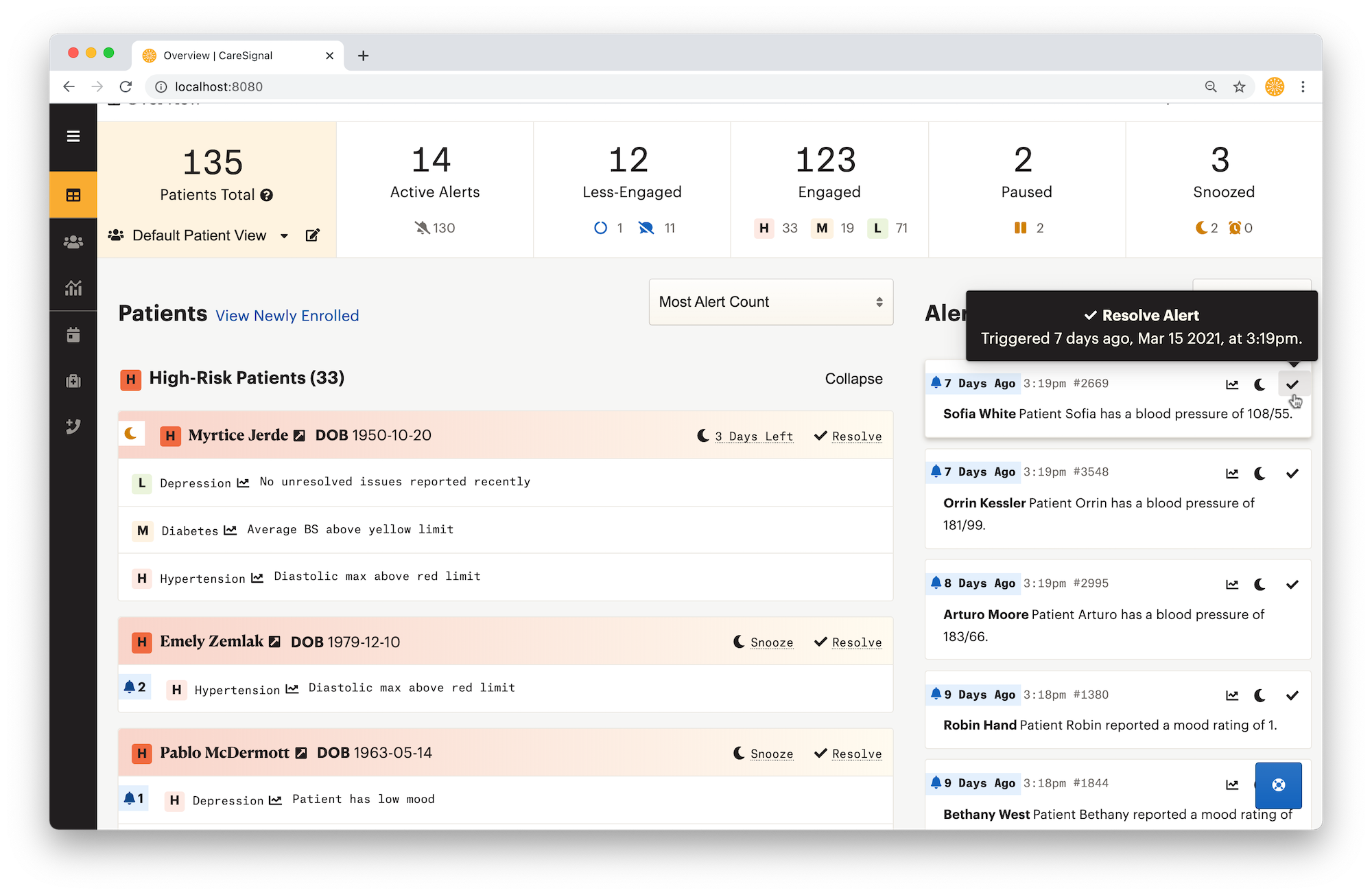The image size is (1372, 895).
Task: Snooze Orrin Kessler alert moon icon
Action: (x=1259, y=474)
